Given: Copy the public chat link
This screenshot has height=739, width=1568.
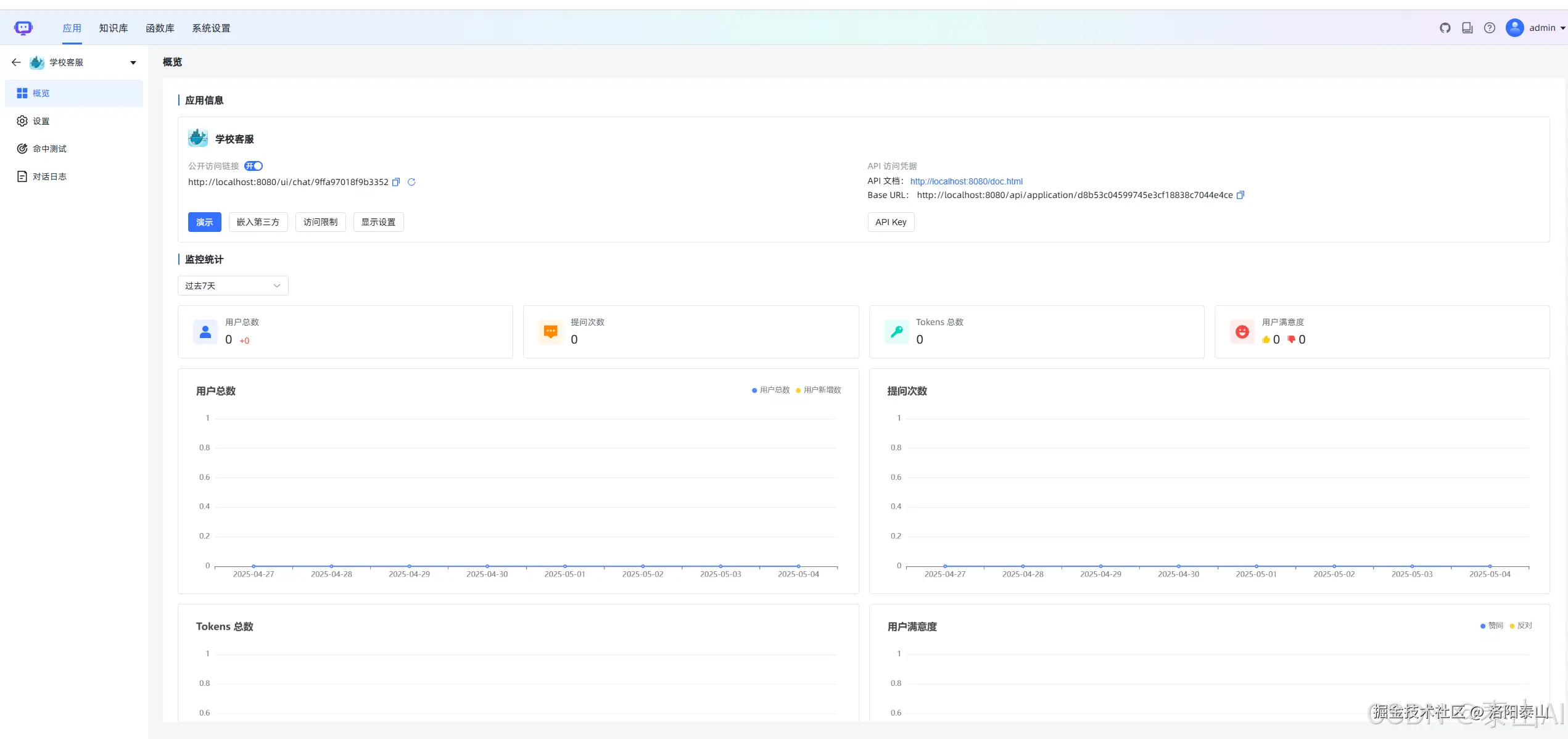Looking at the screenshot, I should pyautogui.click(x=396, y=182).
